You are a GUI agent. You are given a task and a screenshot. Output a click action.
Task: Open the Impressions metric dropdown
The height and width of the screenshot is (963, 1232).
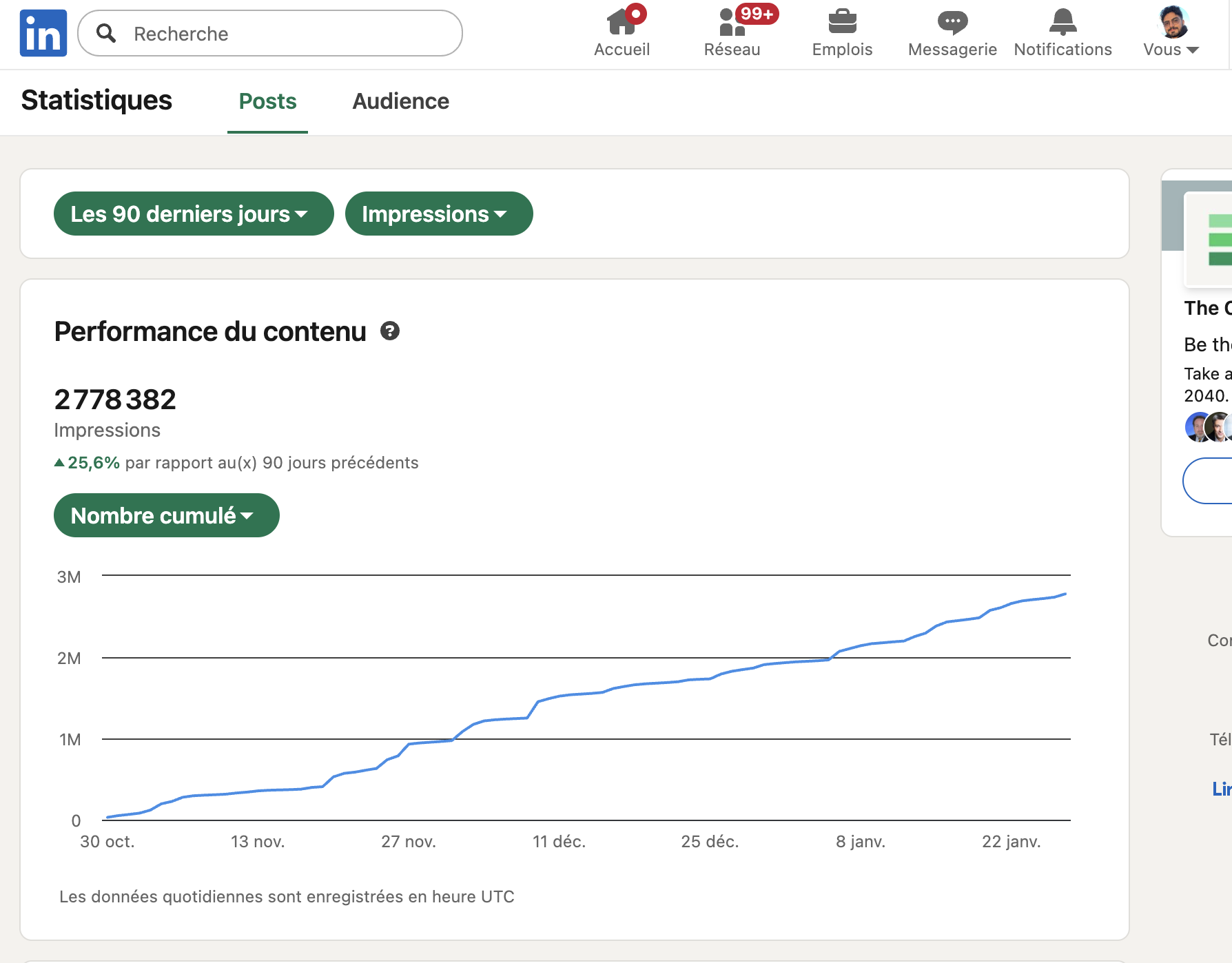point(438,214)
